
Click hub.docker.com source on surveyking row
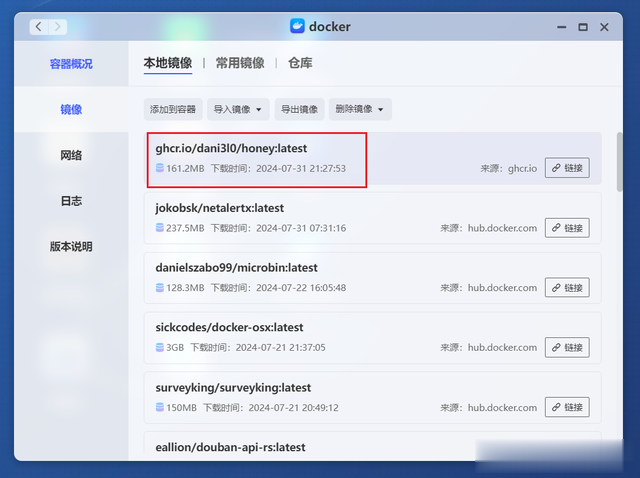coord(502,407)
